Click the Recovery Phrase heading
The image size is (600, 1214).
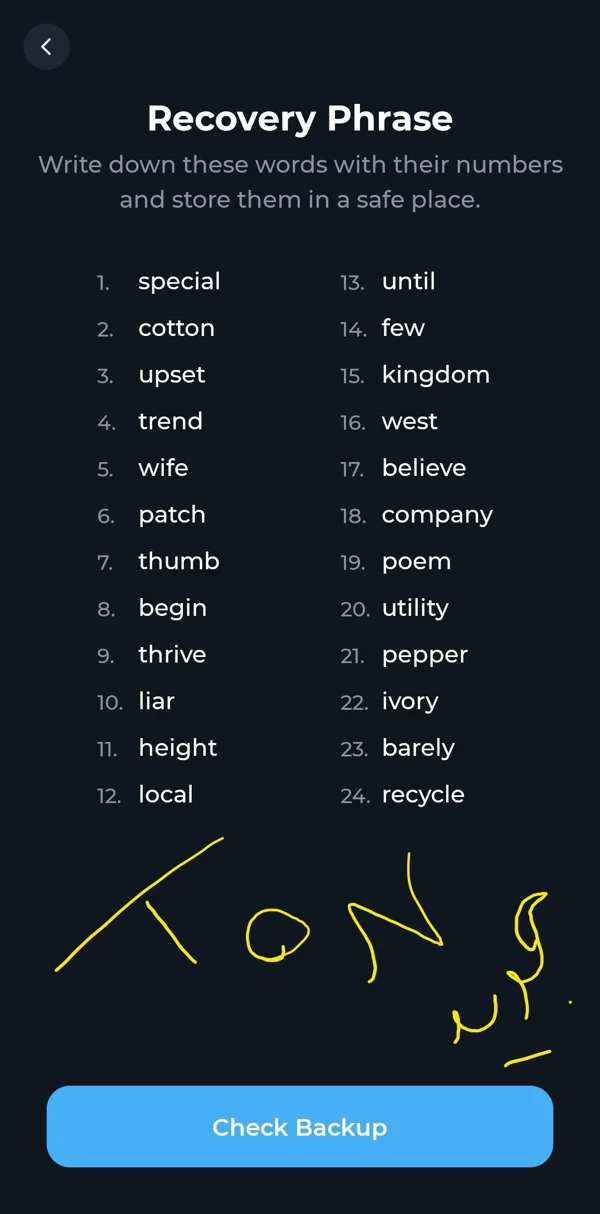point(300,119)
